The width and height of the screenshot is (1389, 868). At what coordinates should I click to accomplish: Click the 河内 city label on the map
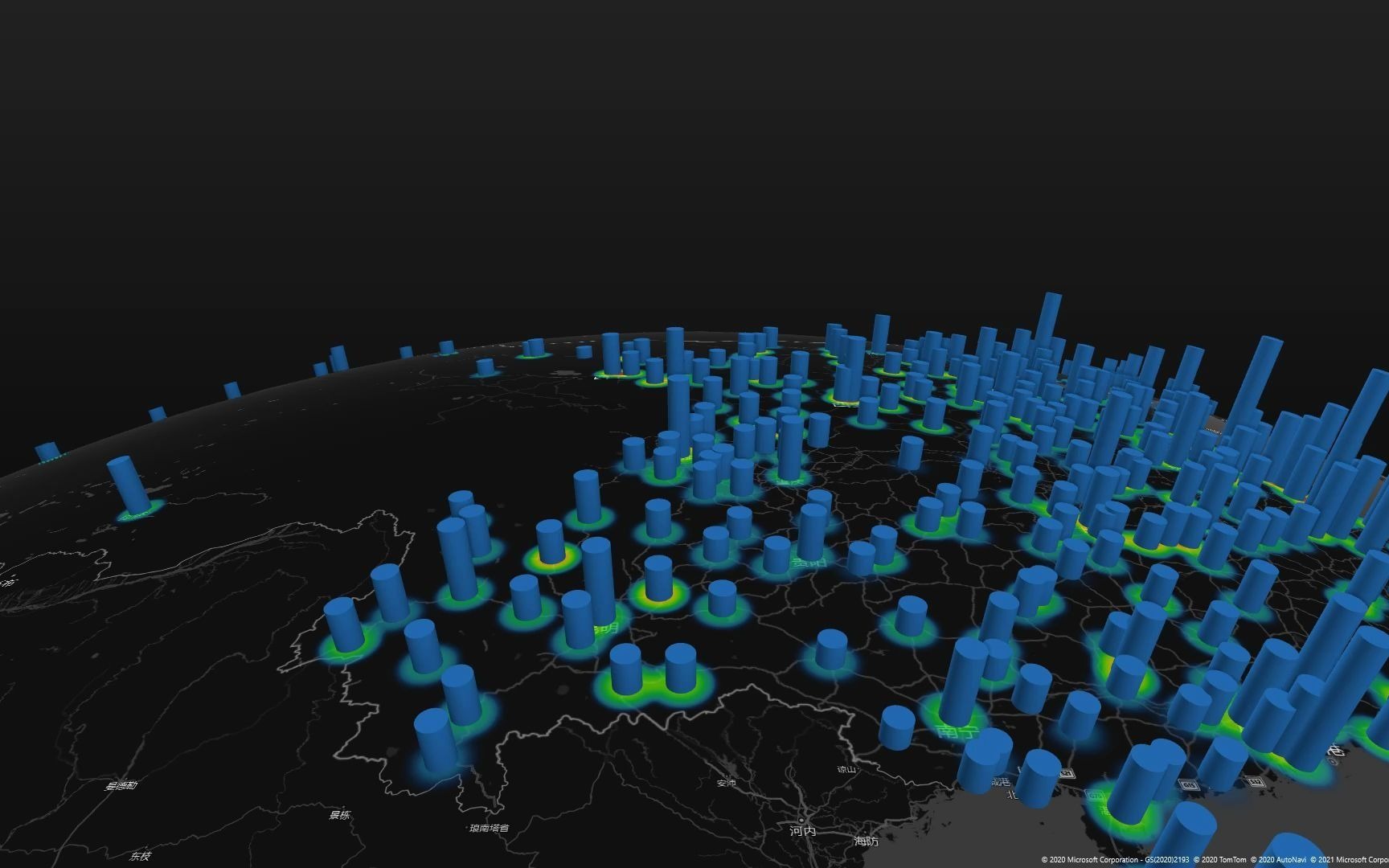(802, 830)
